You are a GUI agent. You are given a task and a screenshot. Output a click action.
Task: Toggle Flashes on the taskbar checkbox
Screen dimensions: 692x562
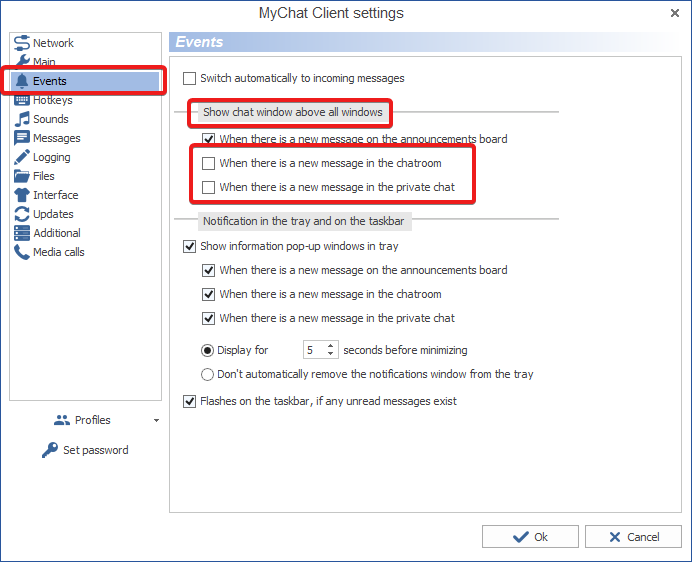coord(189,401)
